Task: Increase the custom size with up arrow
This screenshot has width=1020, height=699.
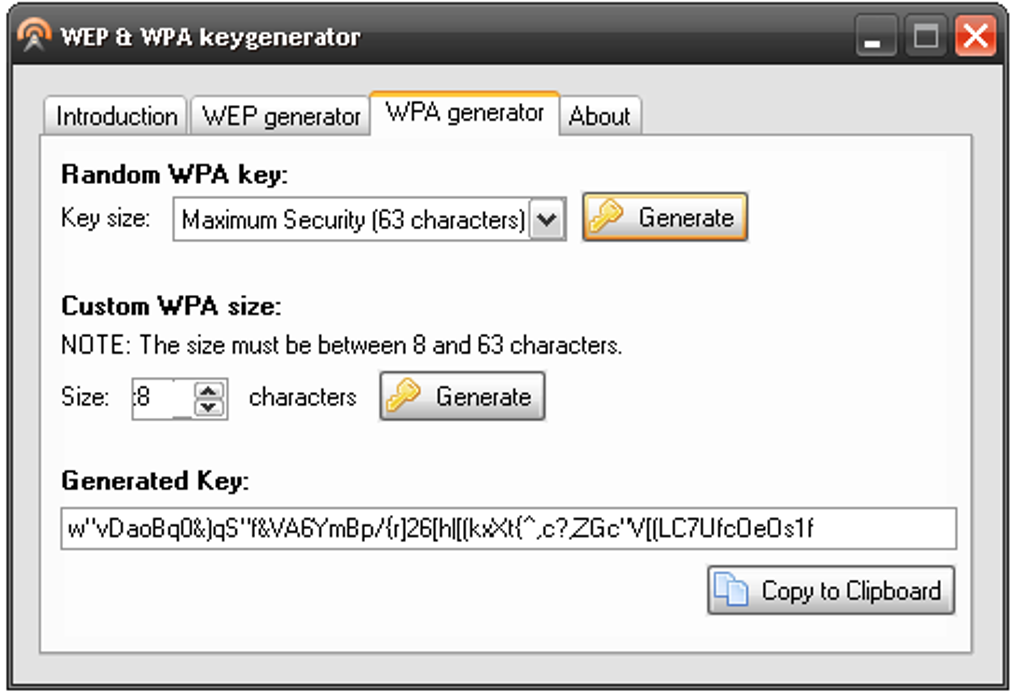Action: click(x=208, y=388)
